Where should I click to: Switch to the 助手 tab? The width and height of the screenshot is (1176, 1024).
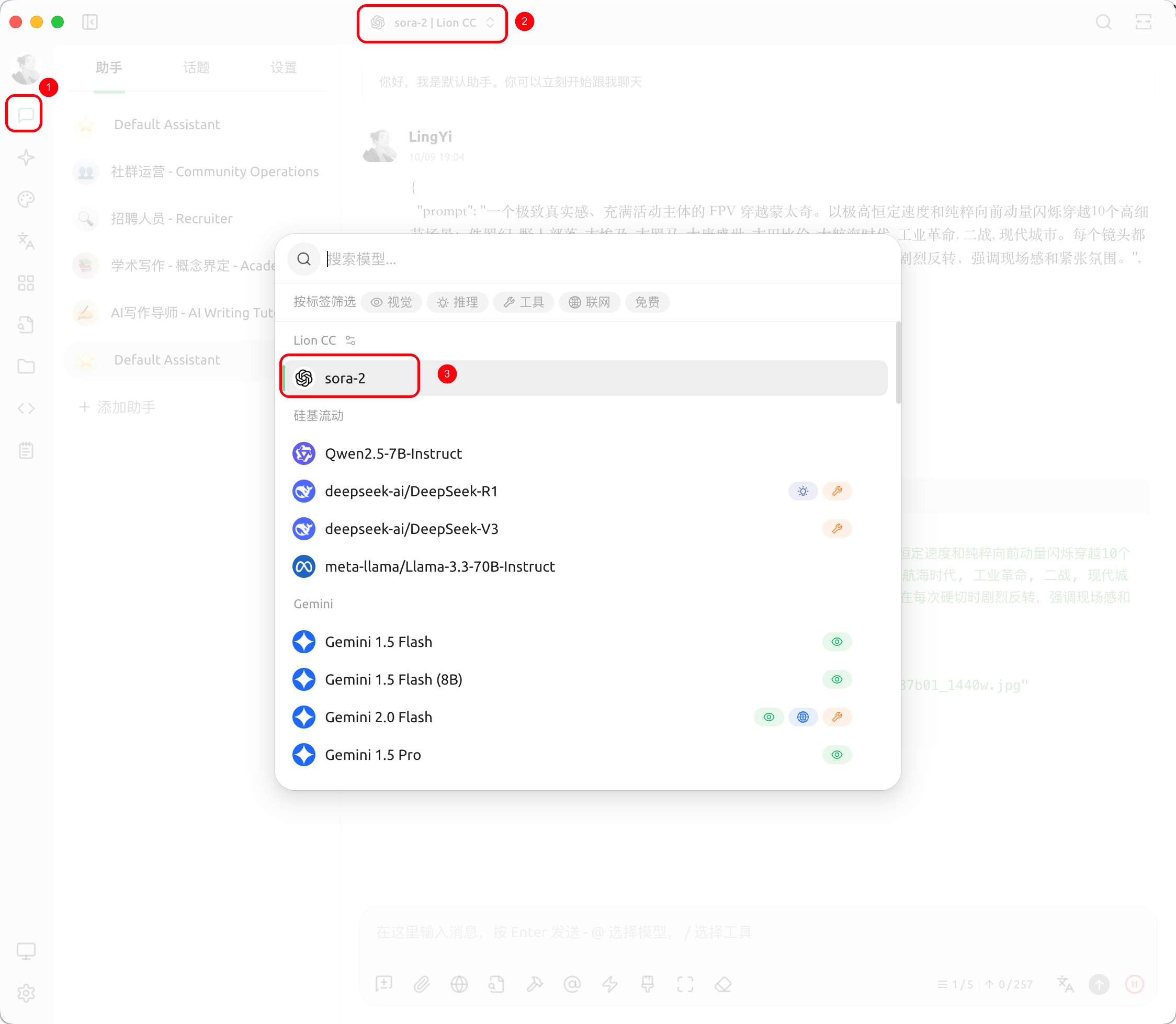point(109,68)
